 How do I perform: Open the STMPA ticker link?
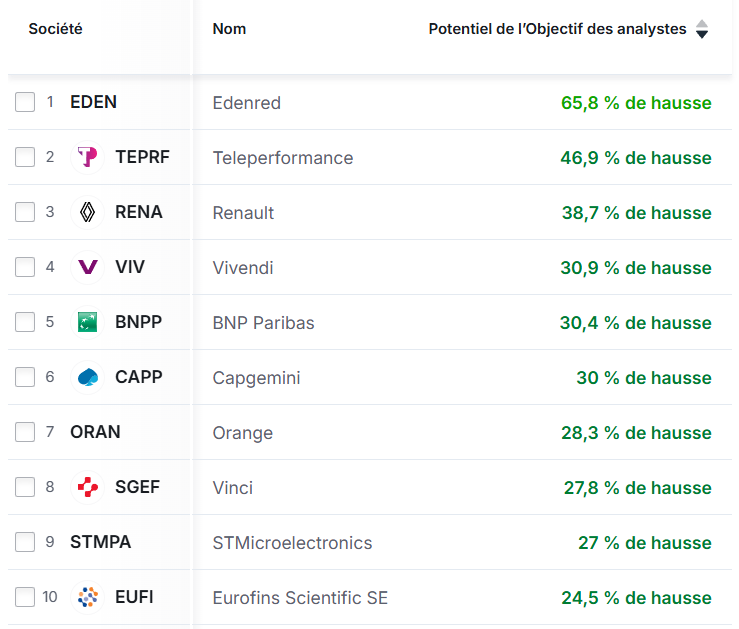pyautogui.click(x=100, y=542)
